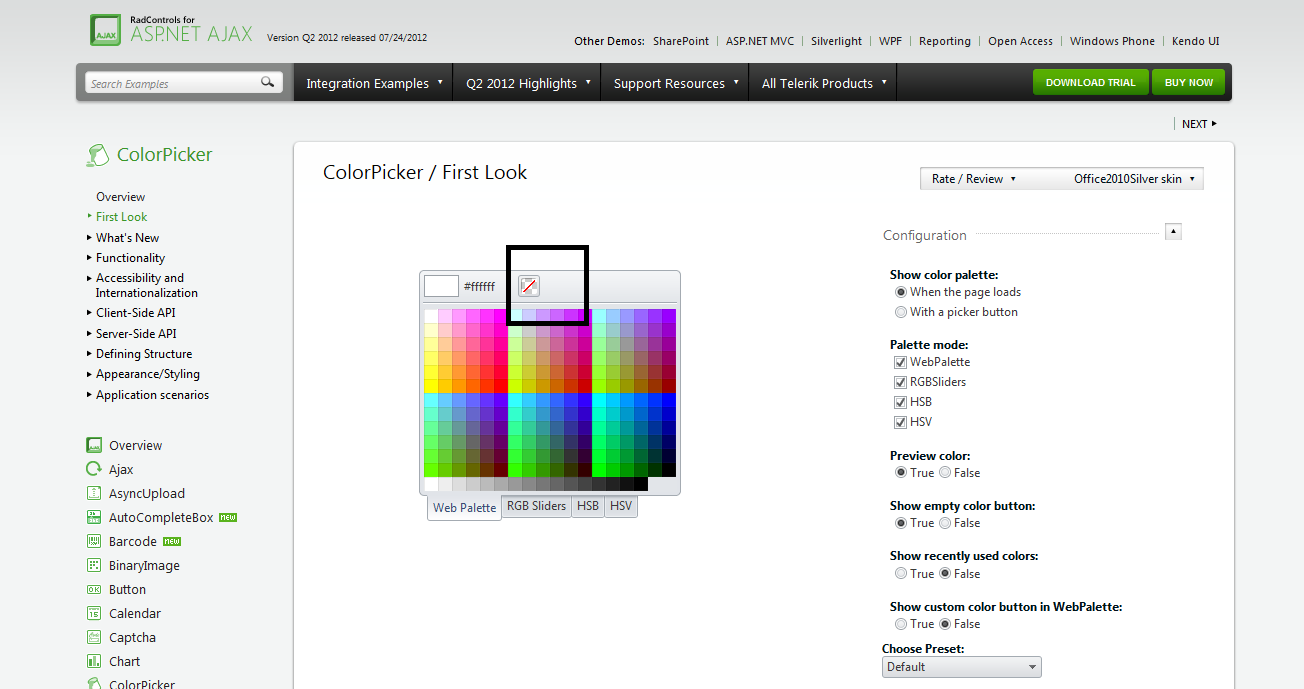The width and height of the screenshot is (1304, 689).
Task: Open the BinaryImage control icon
Action: (x=94, y=565)
